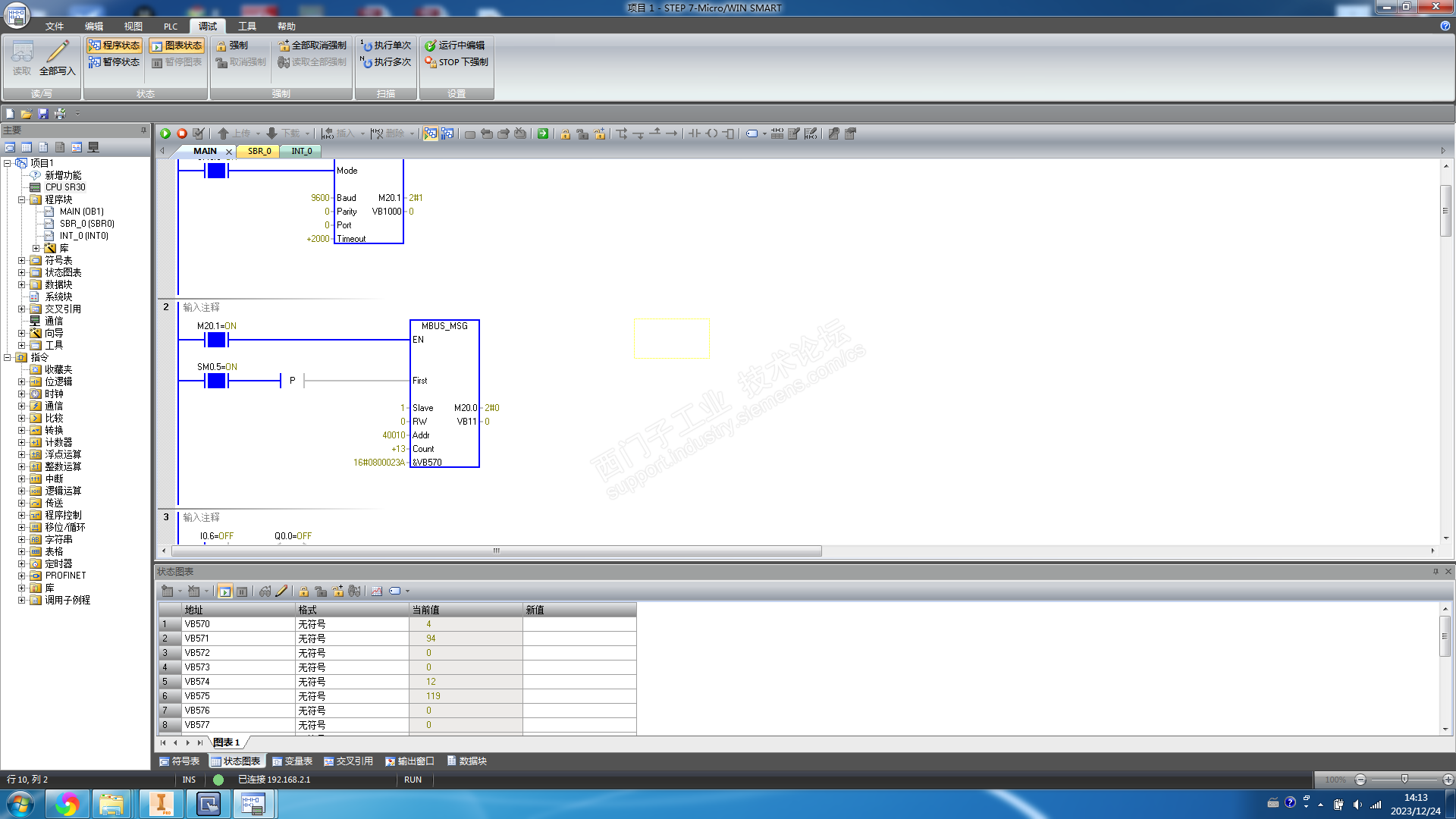This screenshot has height=819, width=1456.
Task: Click STOP 下强制 button
Action: 456,62
